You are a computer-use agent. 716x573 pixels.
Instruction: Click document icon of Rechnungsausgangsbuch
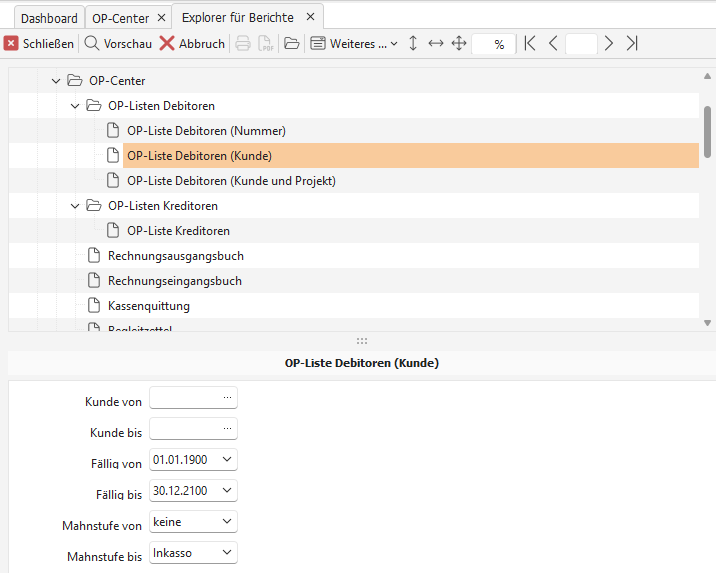click(94, 255)
